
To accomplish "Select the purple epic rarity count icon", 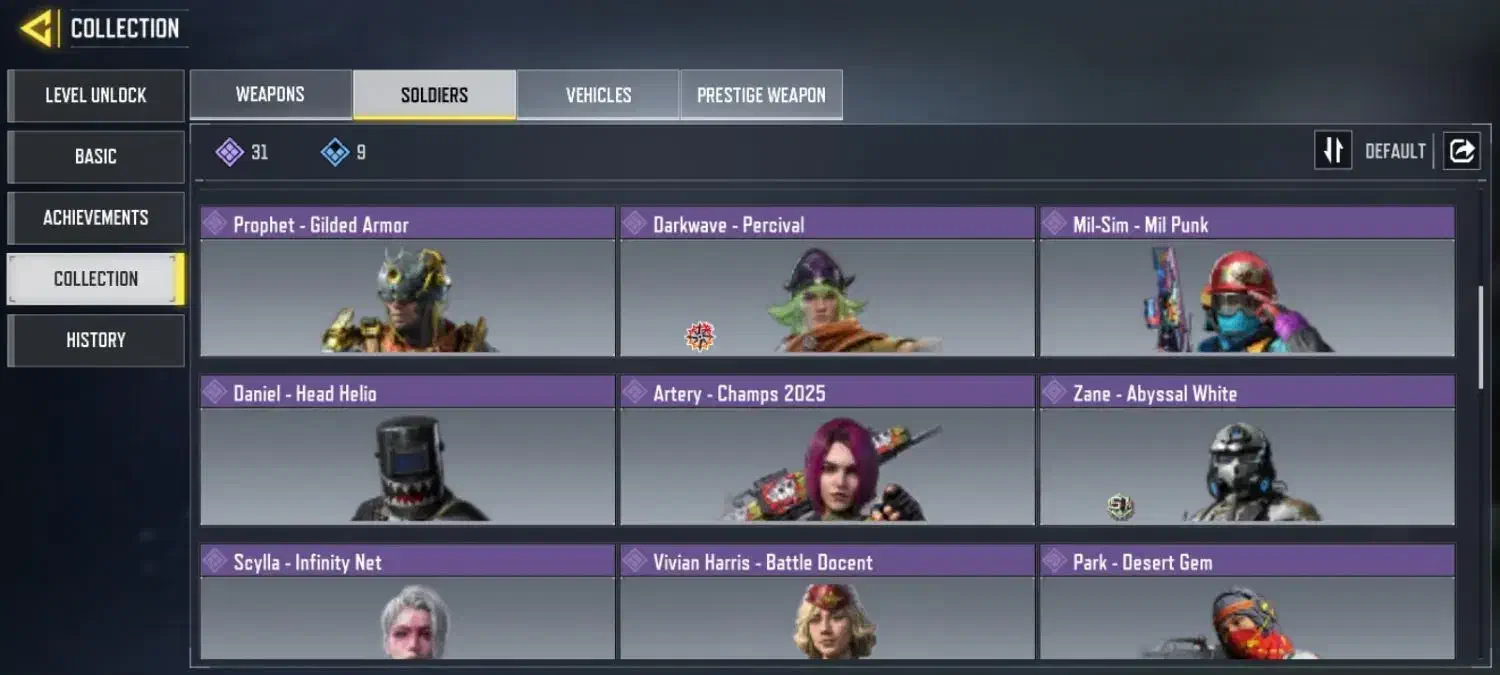I will coord(230,152).
